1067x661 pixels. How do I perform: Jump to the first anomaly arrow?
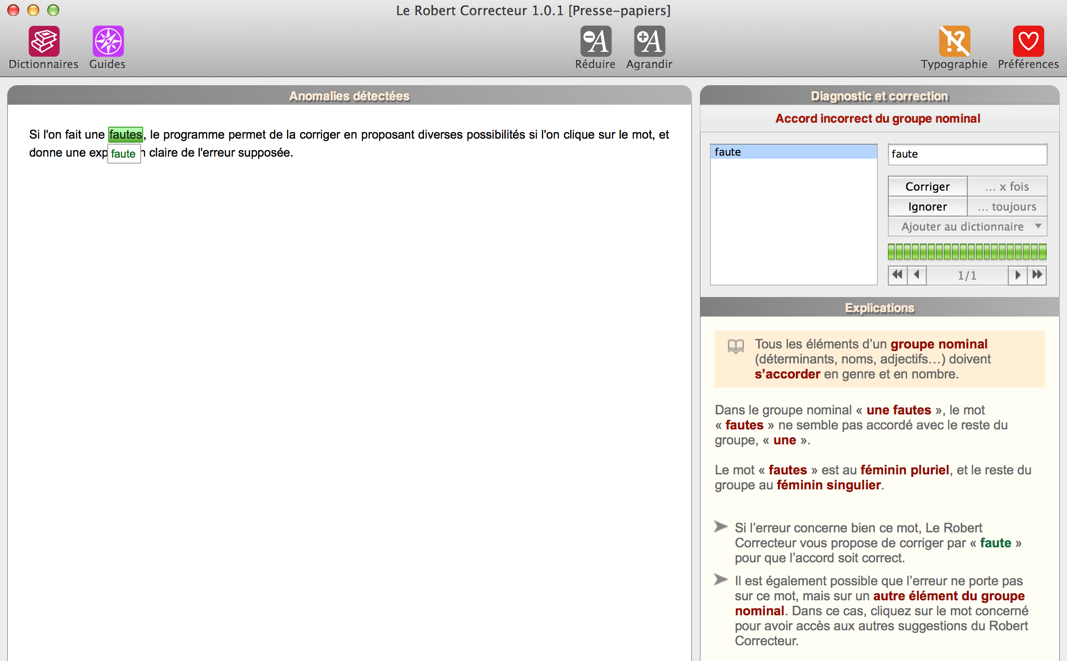pos(898,275)
